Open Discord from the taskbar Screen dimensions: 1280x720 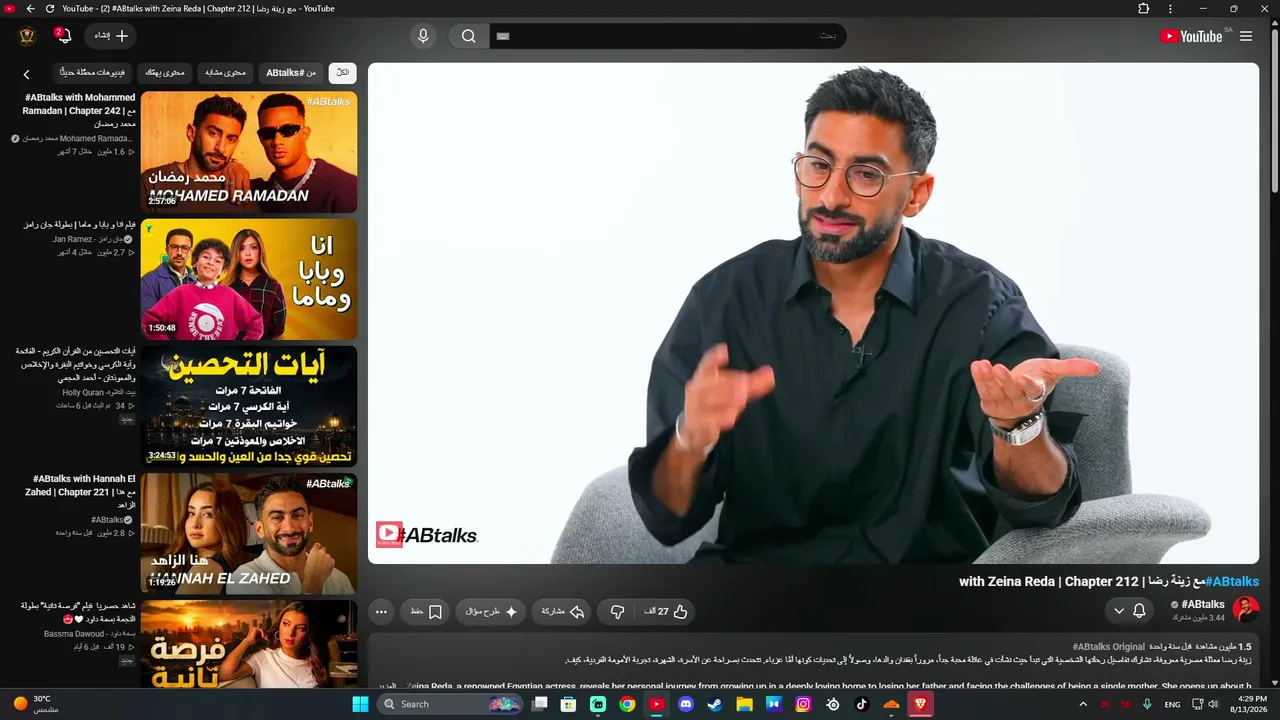pos(686,704)
